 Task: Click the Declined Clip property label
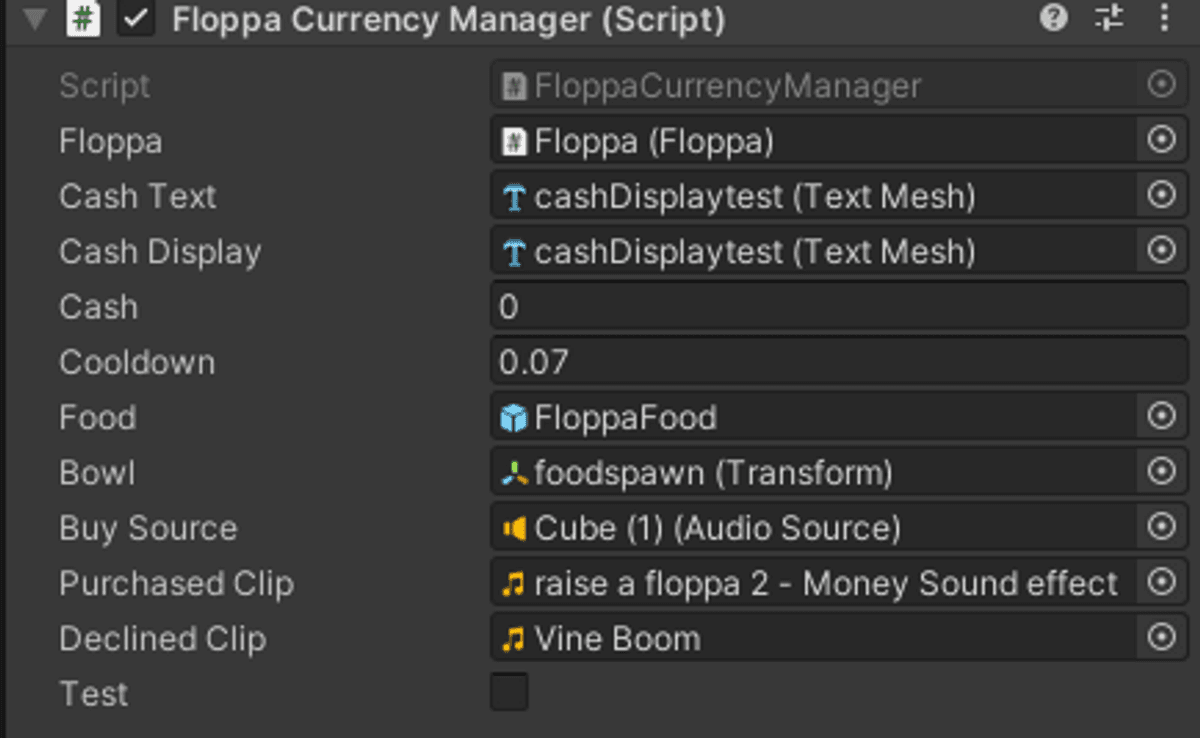tap(162, 638)
